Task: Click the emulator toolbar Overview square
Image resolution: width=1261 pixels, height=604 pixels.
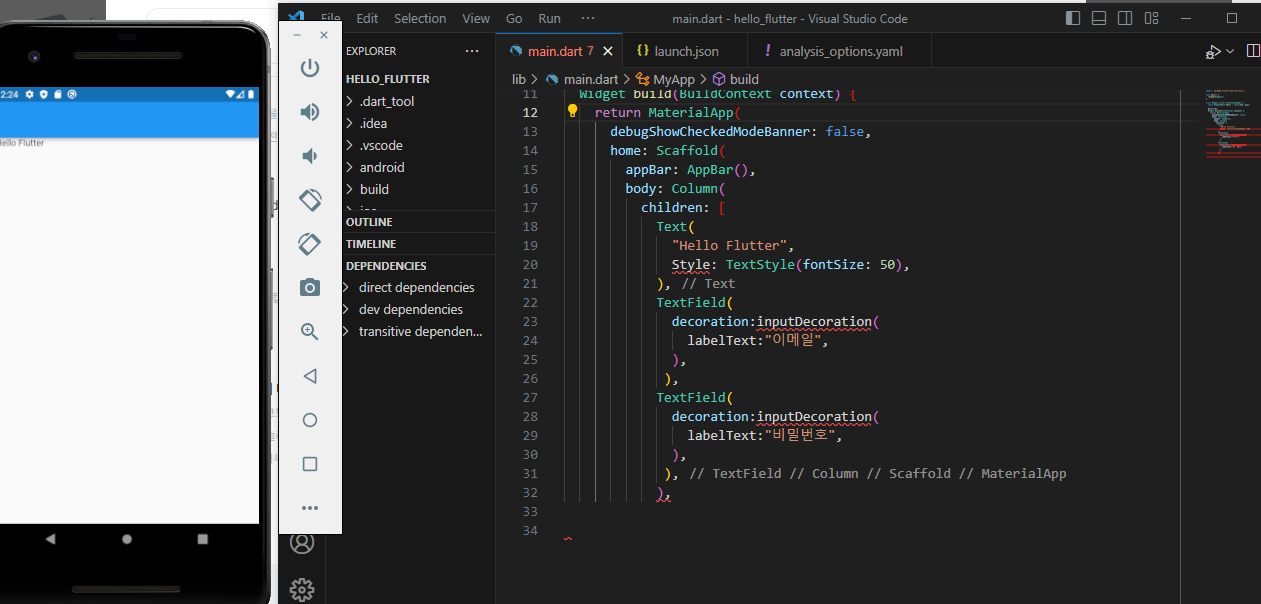Action: coord(310,464)
